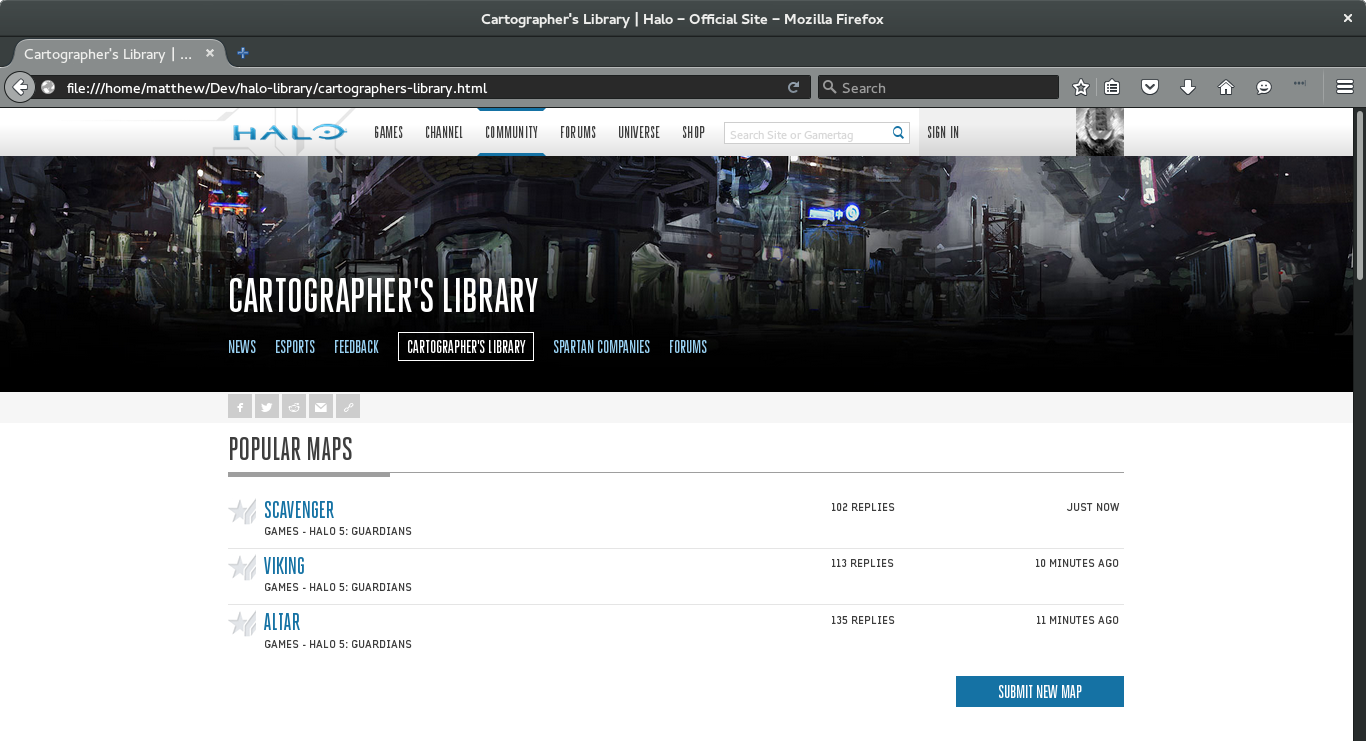Open the Shop navigation item
1366x741 pixels.
pos(694,132)
